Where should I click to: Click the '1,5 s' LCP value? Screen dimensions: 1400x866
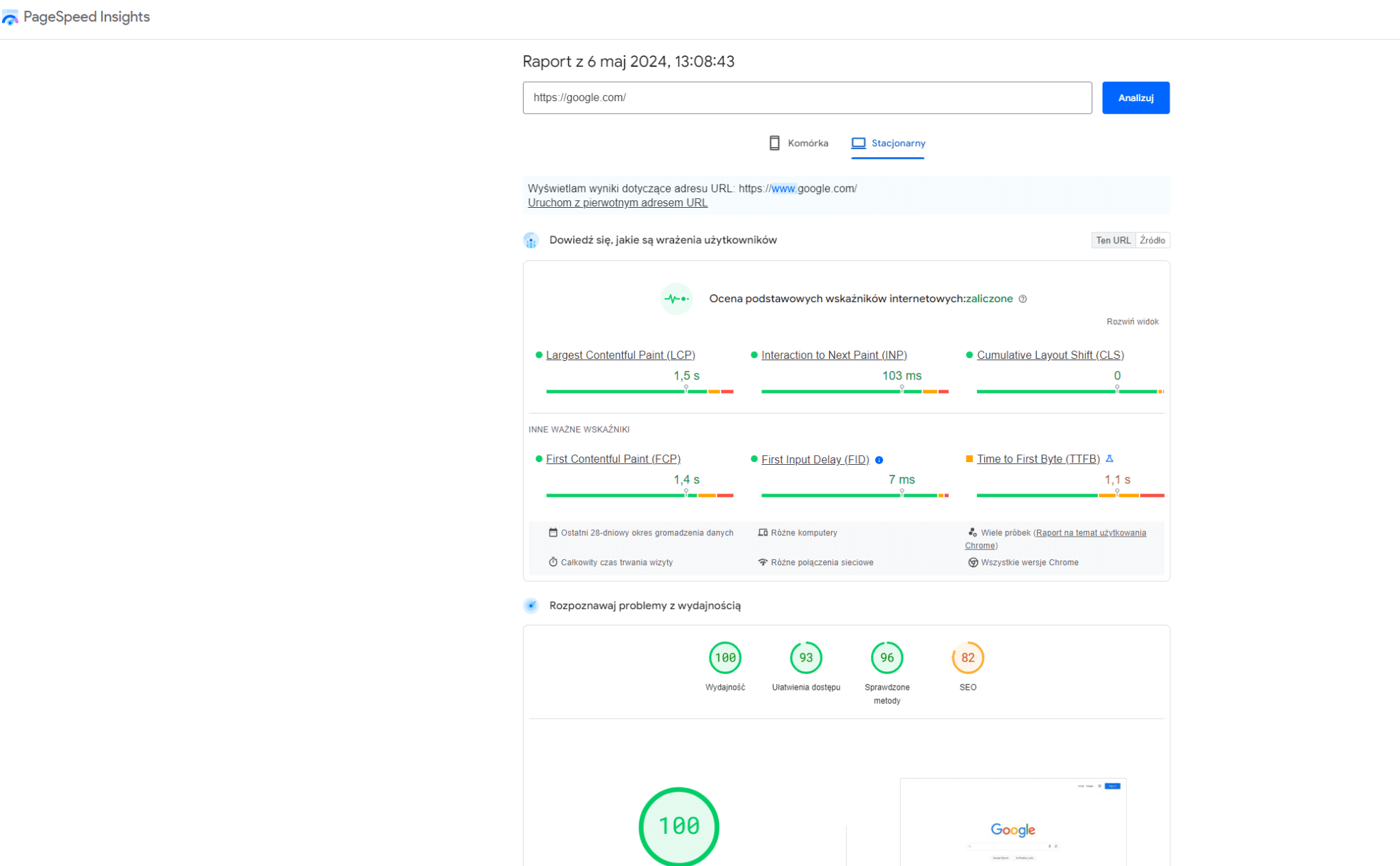[x=686, y=376]
